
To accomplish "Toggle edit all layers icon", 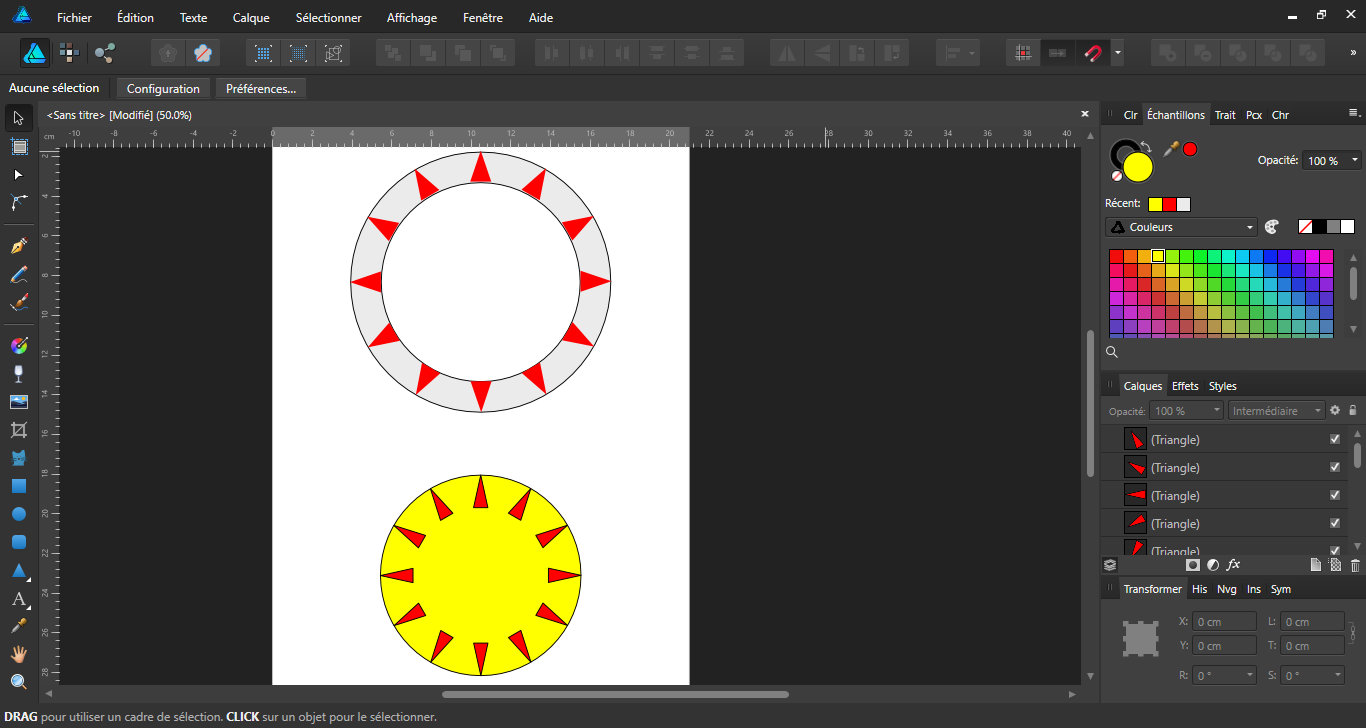I will pos(1109,565).
